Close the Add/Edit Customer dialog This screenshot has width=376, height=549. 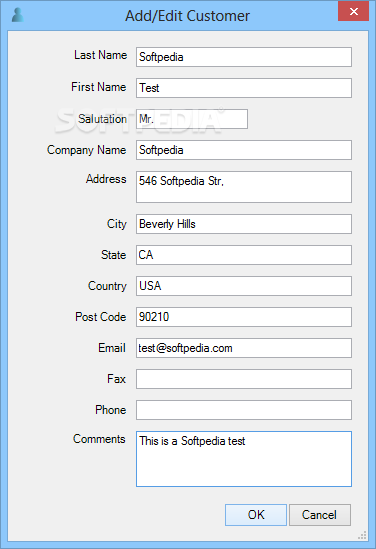[353, 11]
